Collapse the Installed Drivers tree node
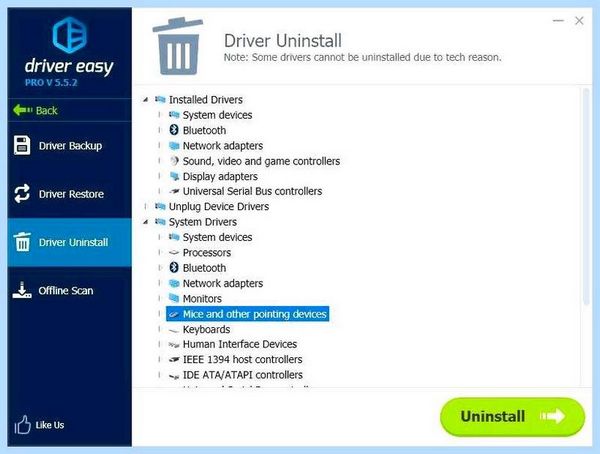Viewport: 600px width, 454px height. [x=145, y=100]
